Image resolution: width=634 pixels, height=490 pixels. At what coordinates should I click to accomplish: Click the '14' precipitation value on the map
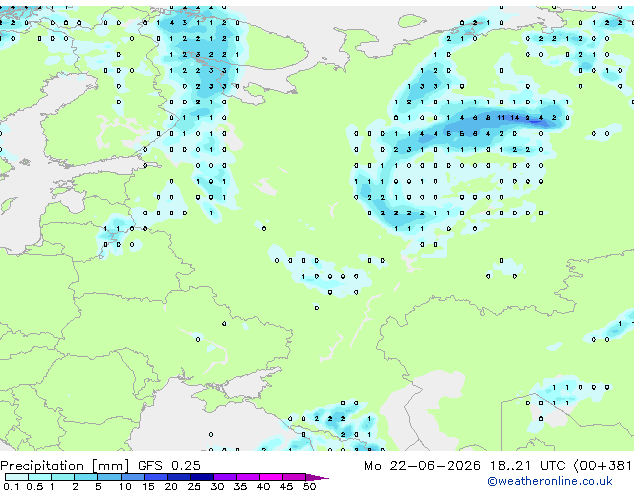tap(514, 118)
